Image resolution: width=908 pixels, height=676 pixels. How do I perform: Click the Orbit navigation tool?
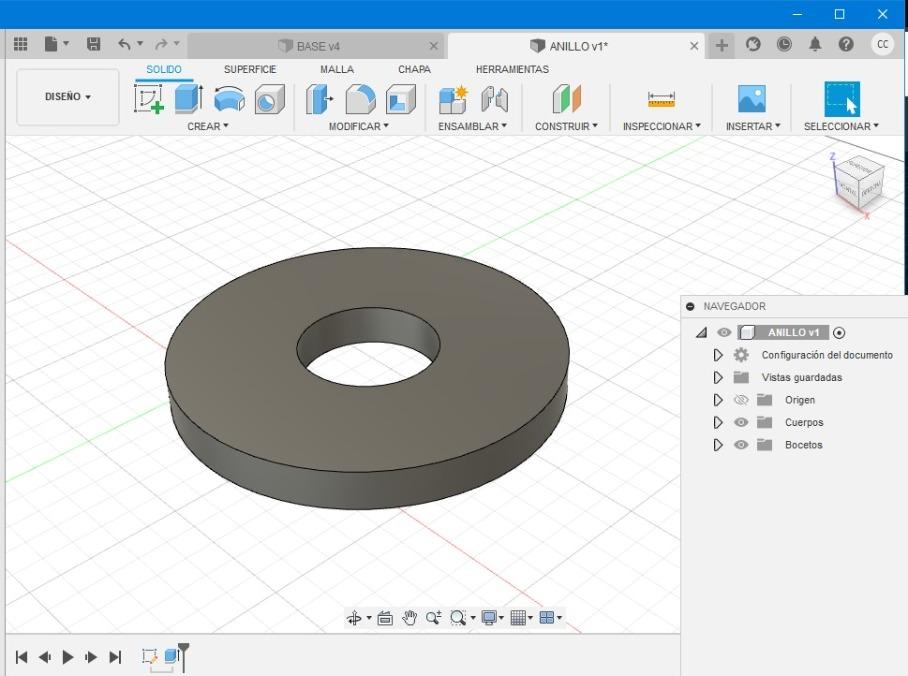(354, 618)
